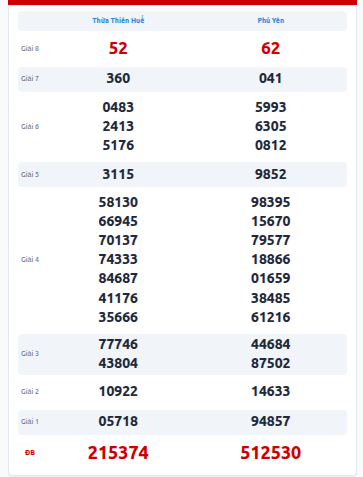Select Giải 8 number 62
The height and width of the screenshot is (477, 363).
[x=271, y=48]
